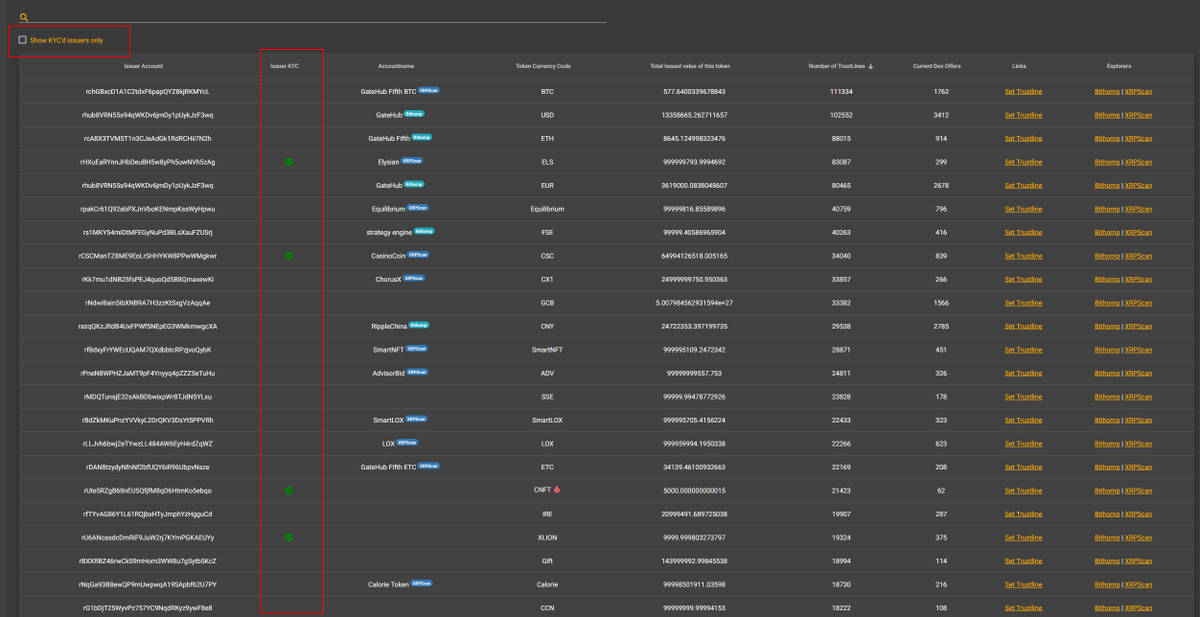Screen dimensions: 1200x617
Task: Click the XRPScan badge beside the SmartNFT account name
Action: [x=418, y=350]
